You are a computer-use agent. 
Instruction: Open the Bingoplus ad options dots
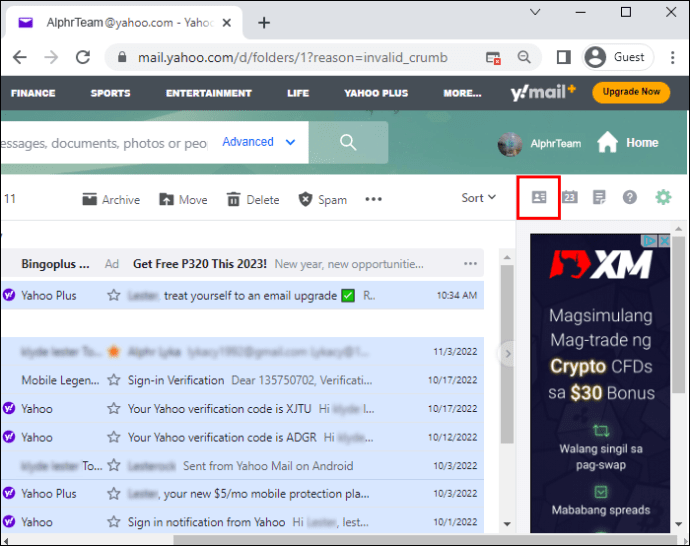(x=470, y=264)
